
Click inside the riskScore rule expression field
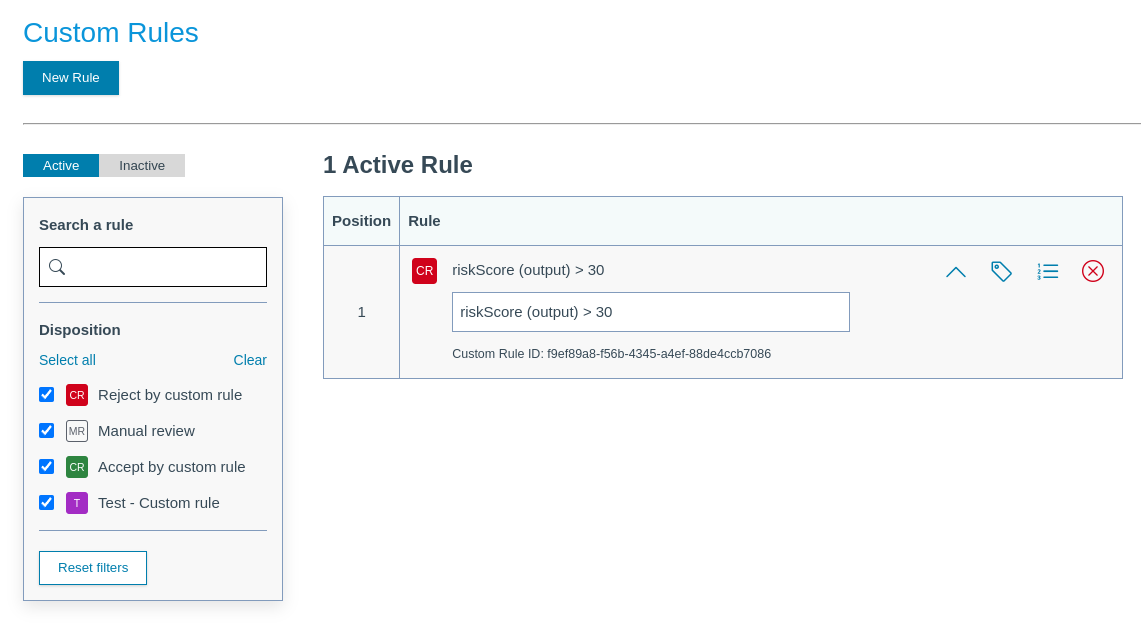click(650, 311)
